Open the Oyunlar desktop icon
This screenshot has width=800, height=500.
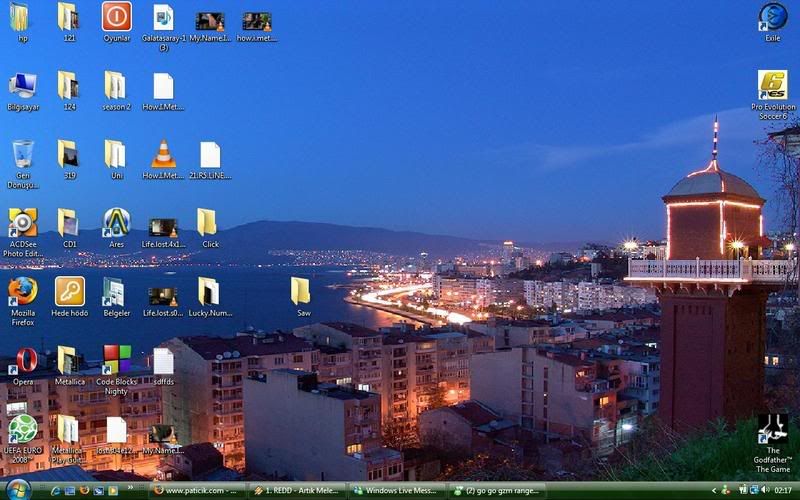click(116, 17)
